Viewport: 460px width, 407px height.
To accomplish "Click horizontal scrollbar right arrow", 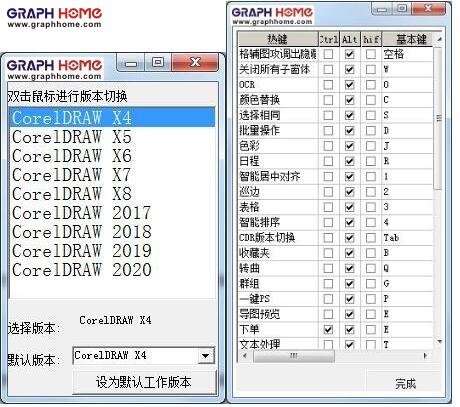I will (x=426, y=356).
